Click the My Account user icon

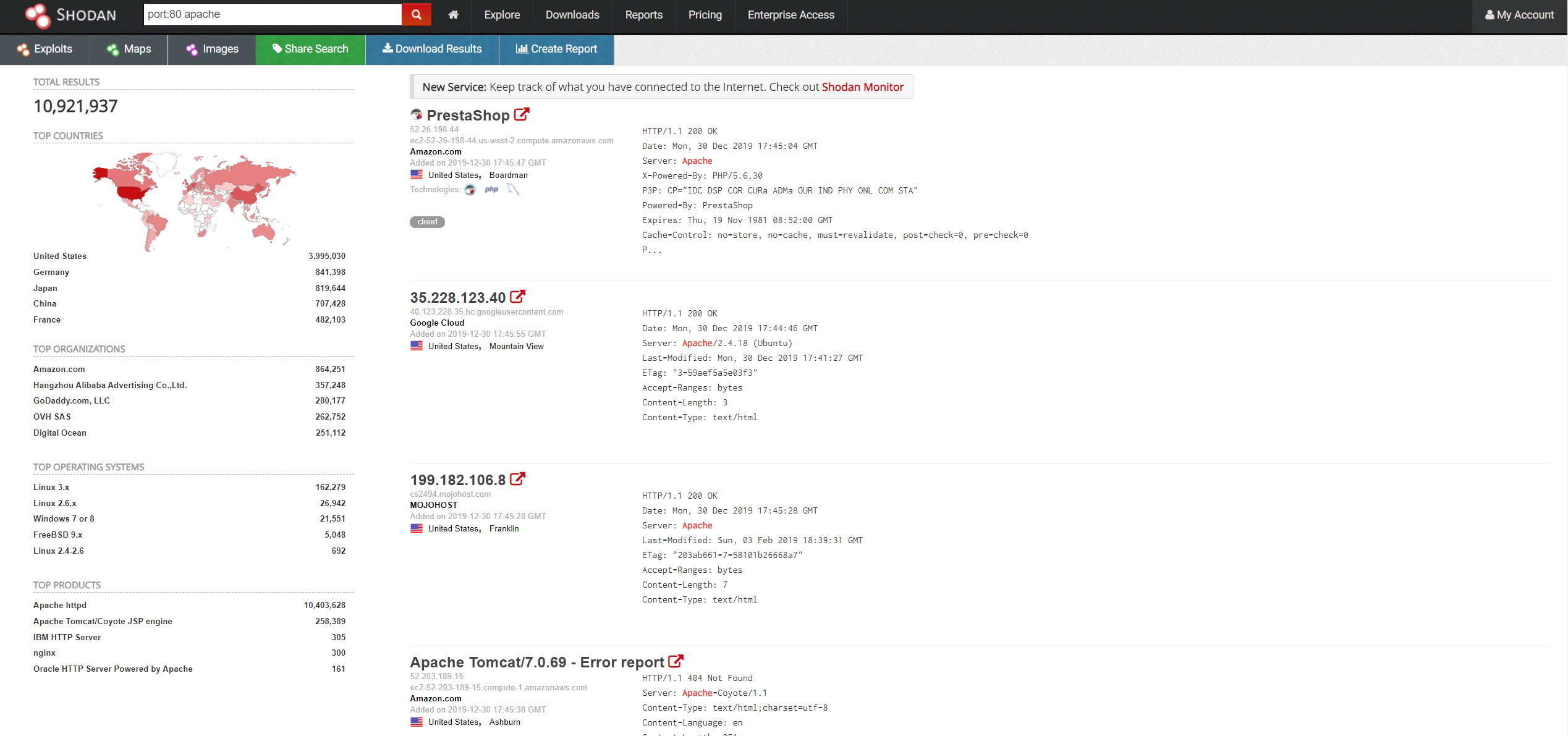1490,15
